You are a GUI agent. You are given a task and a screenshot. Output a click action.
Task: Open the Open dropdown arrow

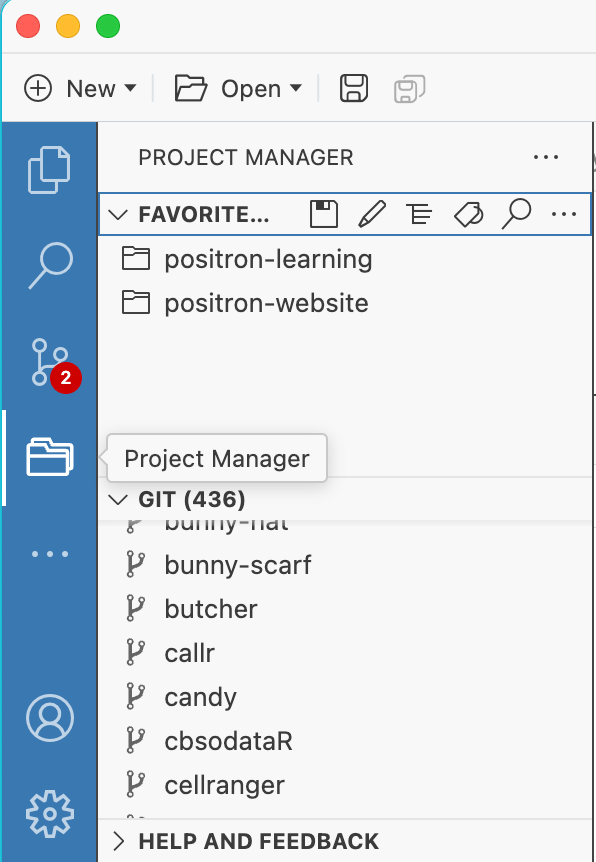coord(295,88)
